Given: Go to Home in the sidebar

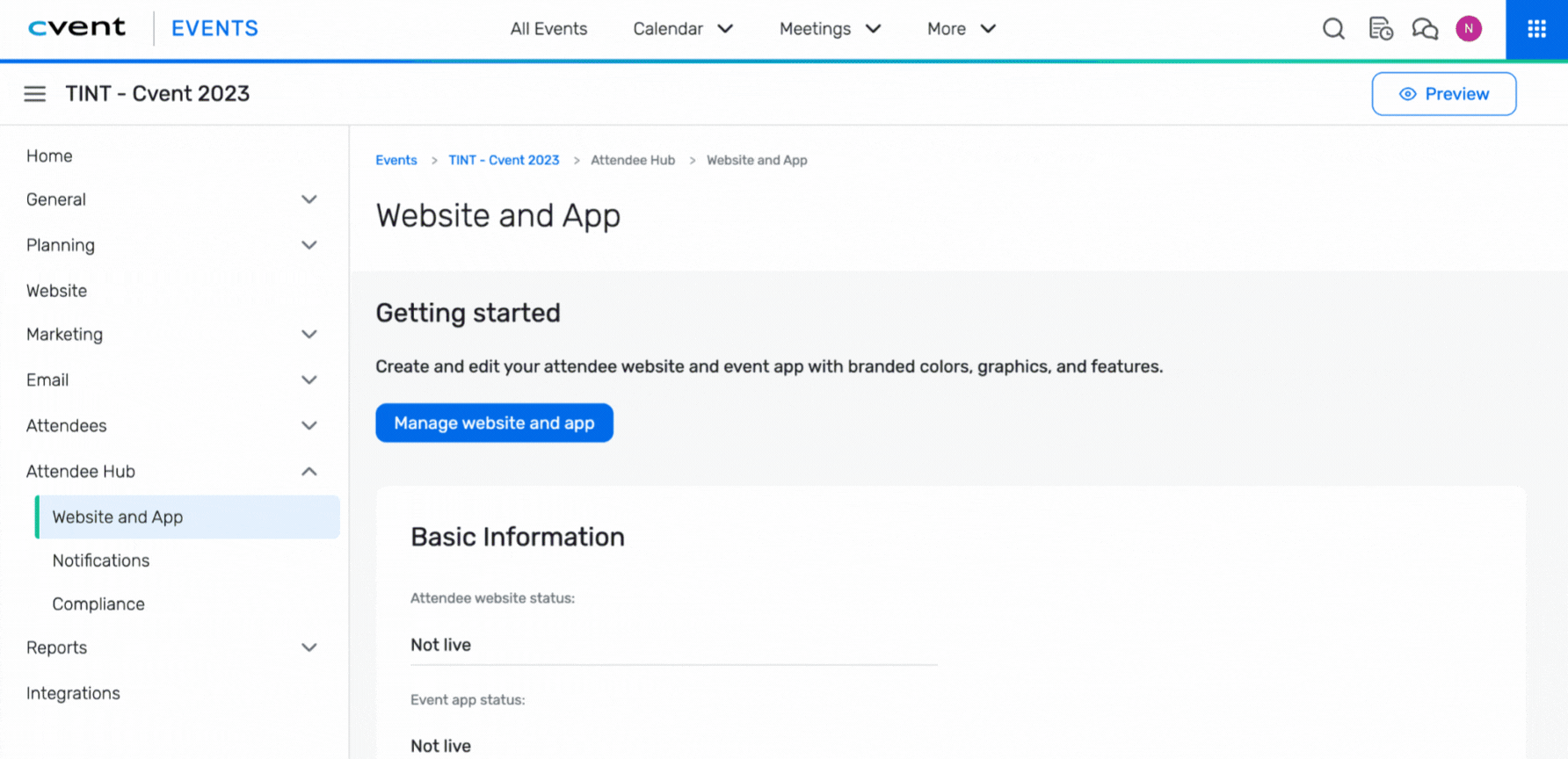Looking at the screenshot, I should point(49,155).
